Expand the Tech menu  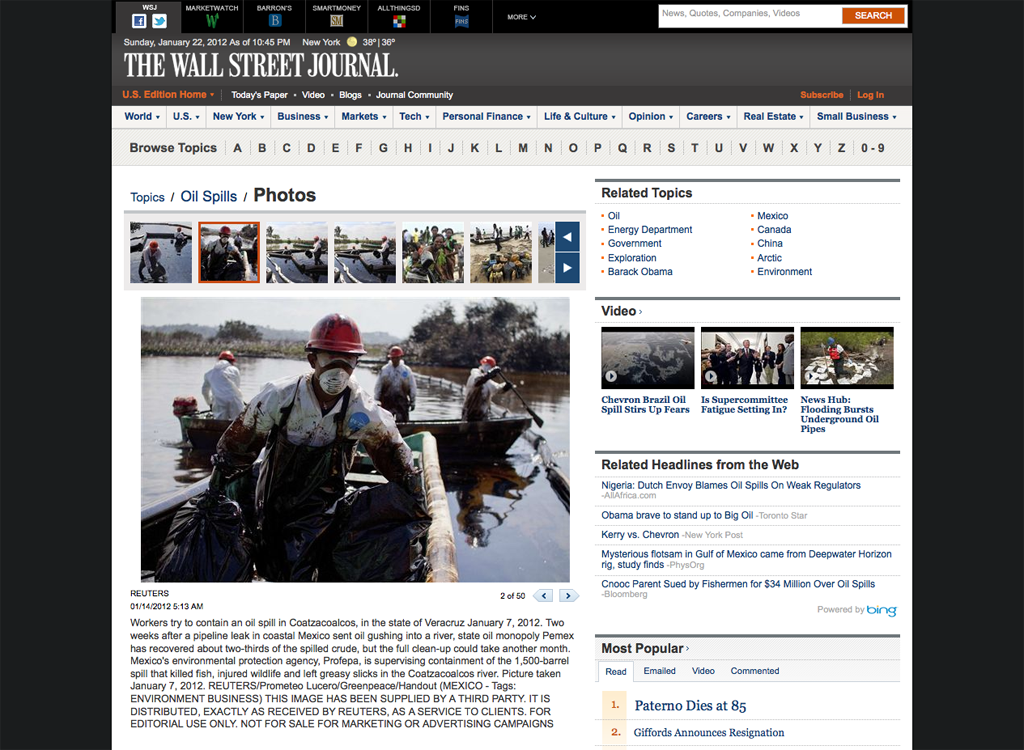click(x=414, y=116)
